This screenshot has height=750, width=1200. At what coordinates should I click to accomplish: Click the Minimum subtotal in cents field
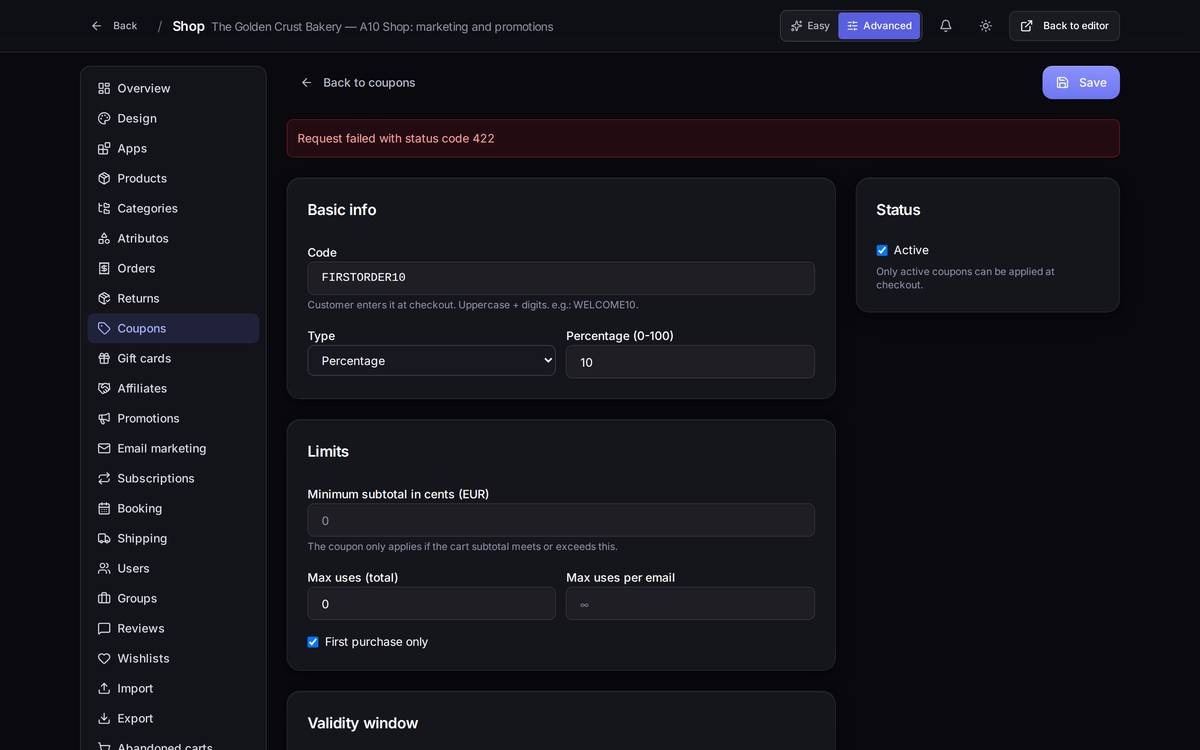[561, 520]
